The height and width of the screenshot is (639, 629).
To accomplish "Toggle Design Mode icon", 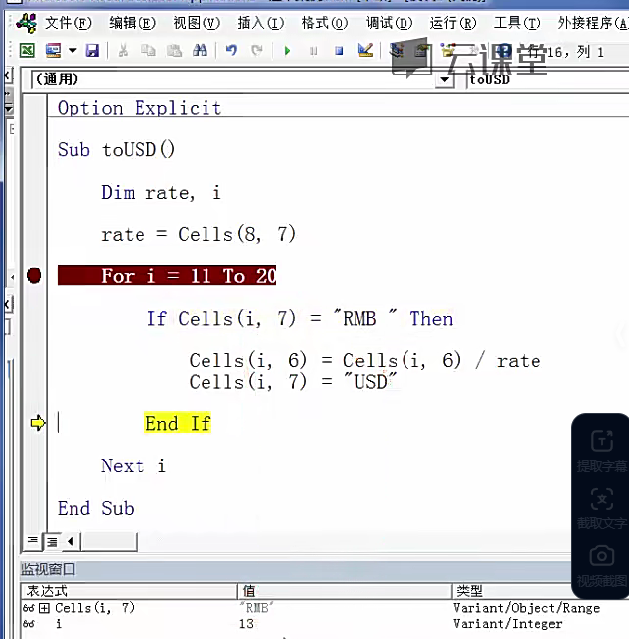I will click(365, 51).
